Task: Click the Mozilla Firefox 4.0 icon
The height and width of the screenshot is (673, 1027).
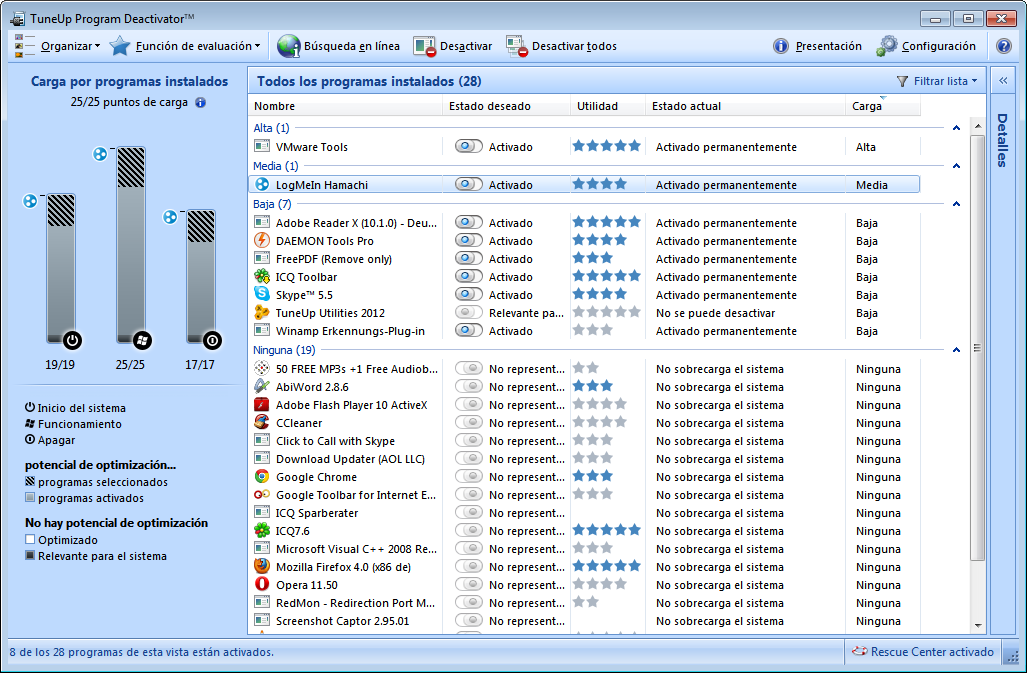Action: point(262,566)
